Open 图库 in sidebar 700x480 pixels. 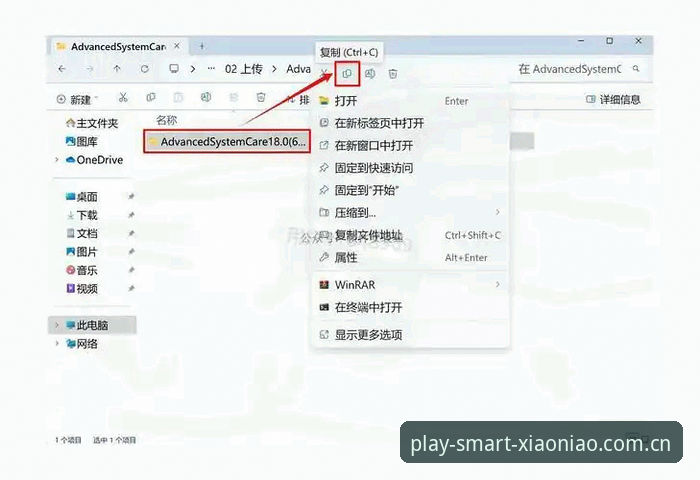82,142
